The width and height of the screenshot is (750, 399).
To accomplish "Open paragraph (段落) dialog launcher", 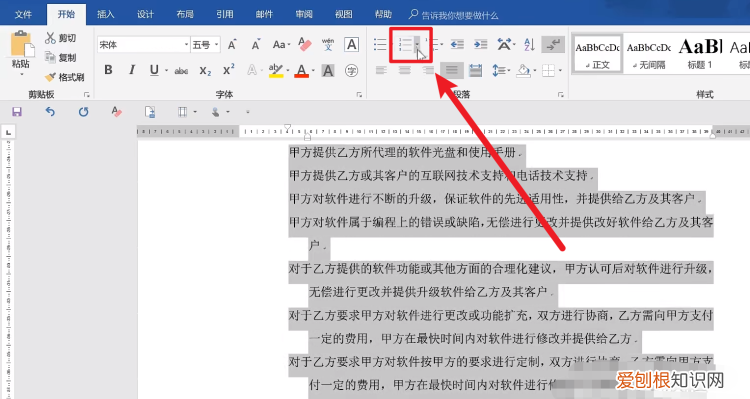I will tap(561, 95).
